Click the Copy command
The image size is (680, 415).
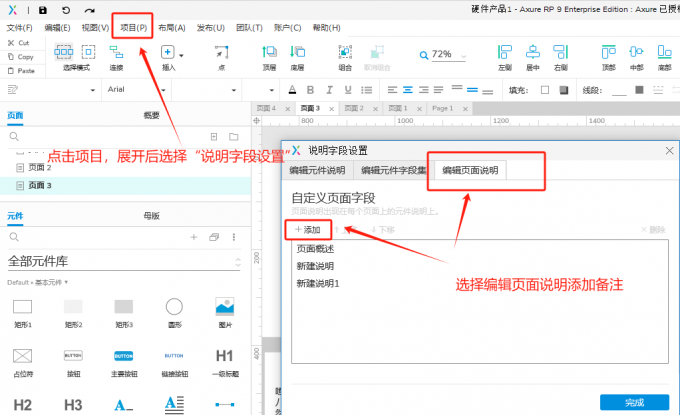(20, 57)
